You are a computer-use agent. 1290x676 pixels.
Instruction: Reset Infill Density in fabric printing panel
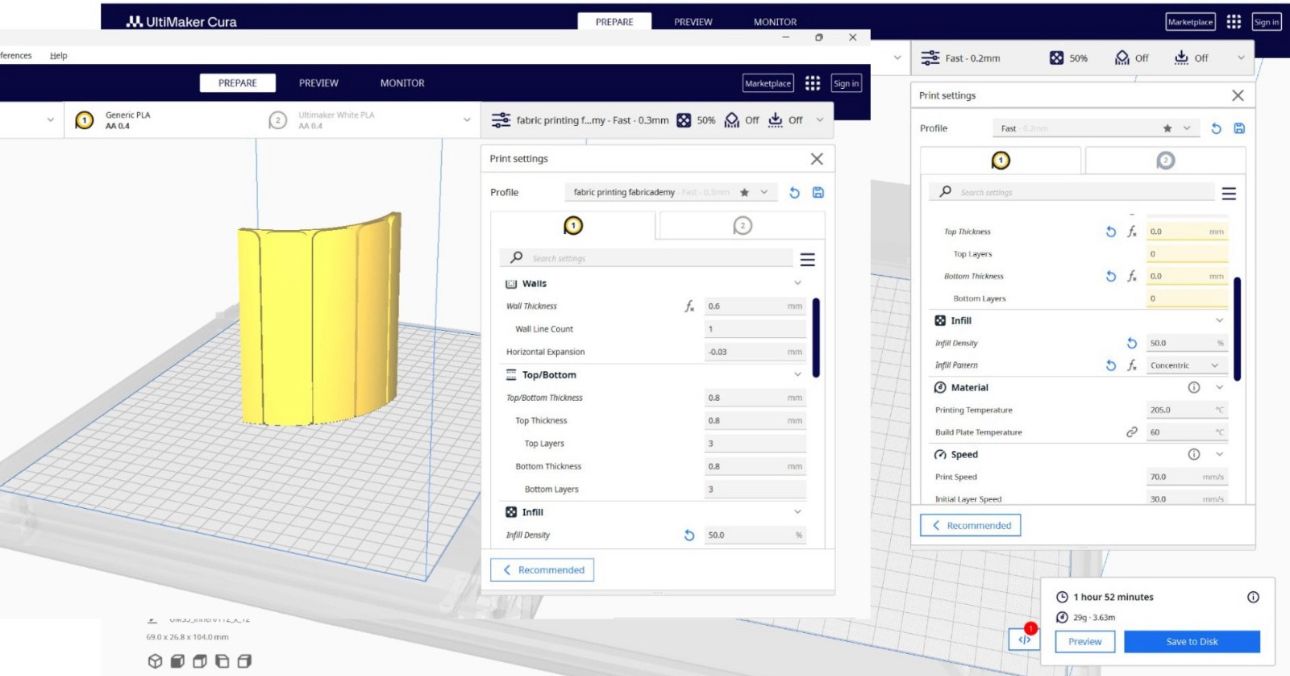click(688, 536)
